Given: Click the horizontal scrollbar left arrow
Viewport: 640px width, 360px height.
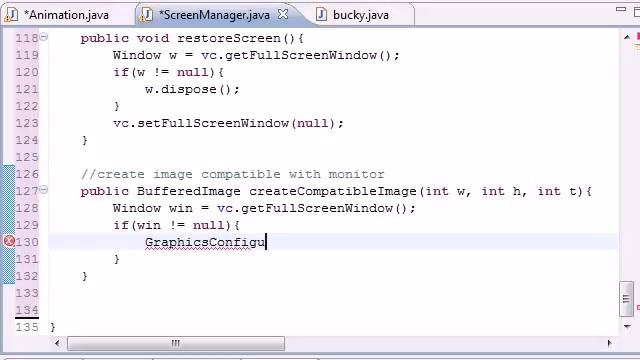Looking at the screenshot, I should [57, 343].
